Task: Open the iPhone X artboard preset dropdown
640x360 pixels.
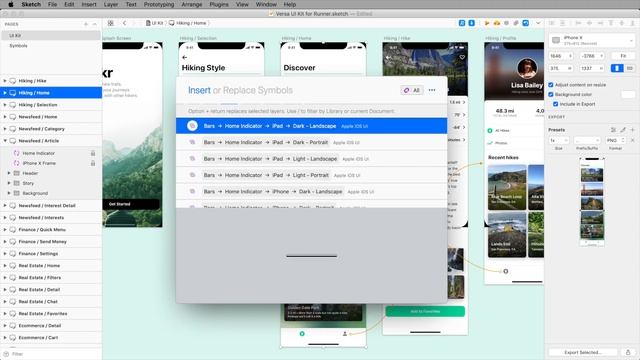Action: click(591, 40)
